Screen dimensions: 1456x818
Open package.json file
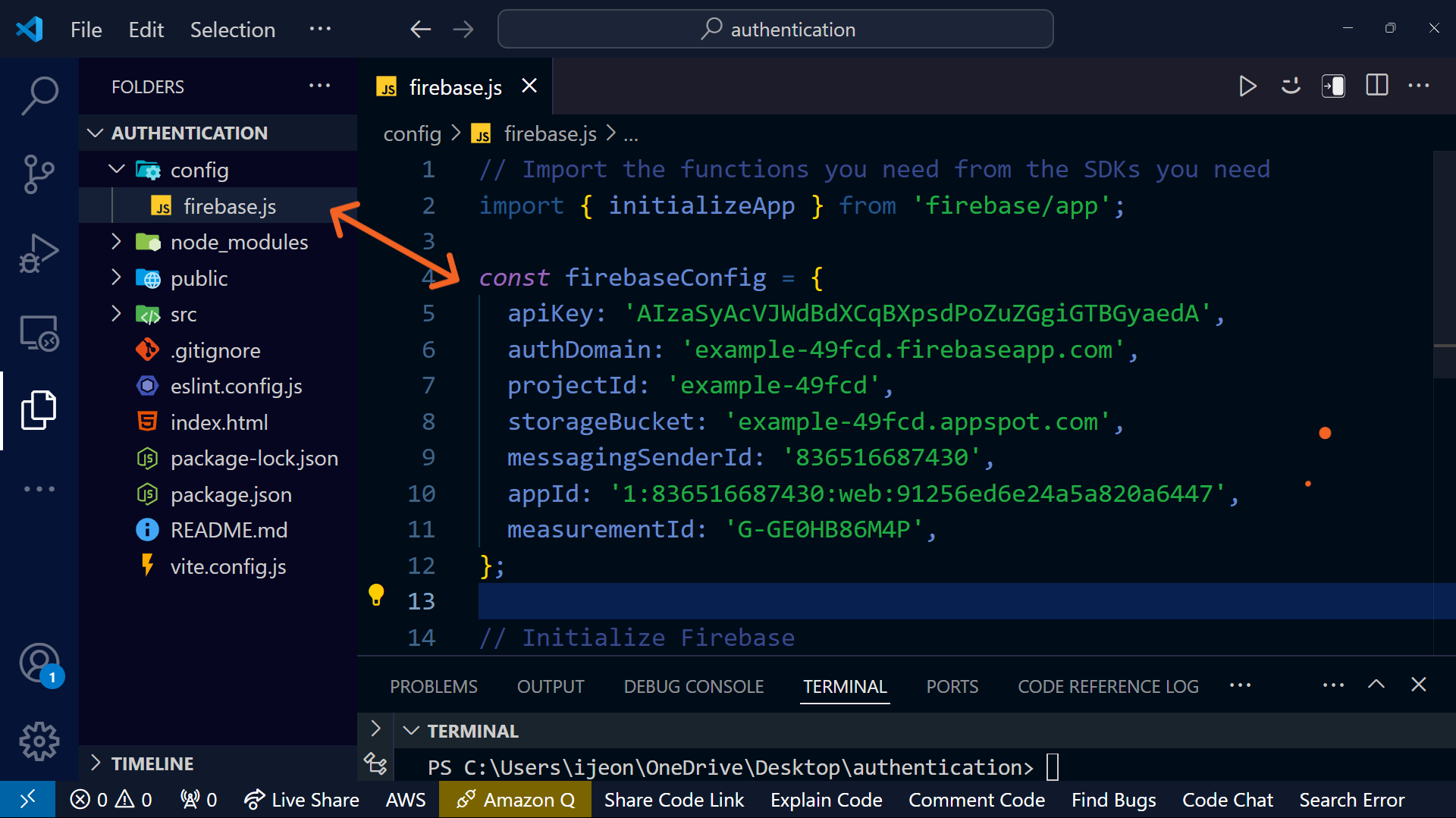pyautogui.click(x=218, y=494)
